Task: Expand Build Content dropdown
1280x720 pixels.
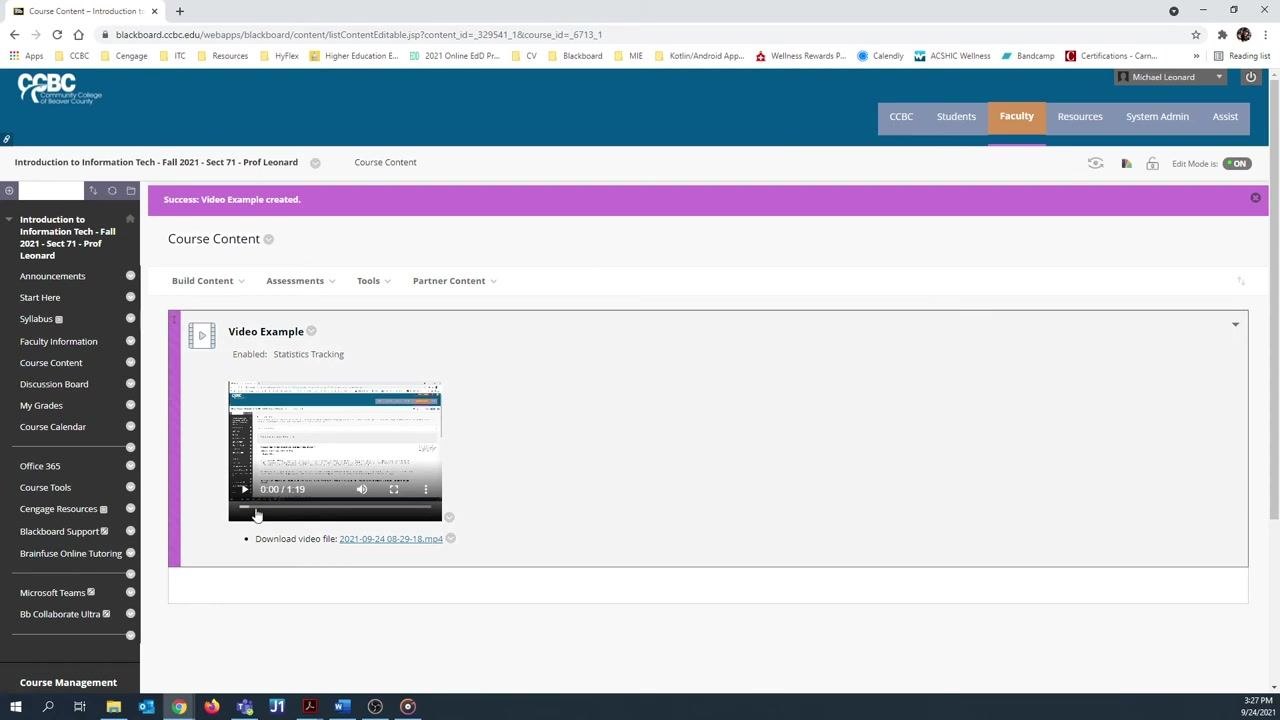Action: pos(208,281)
